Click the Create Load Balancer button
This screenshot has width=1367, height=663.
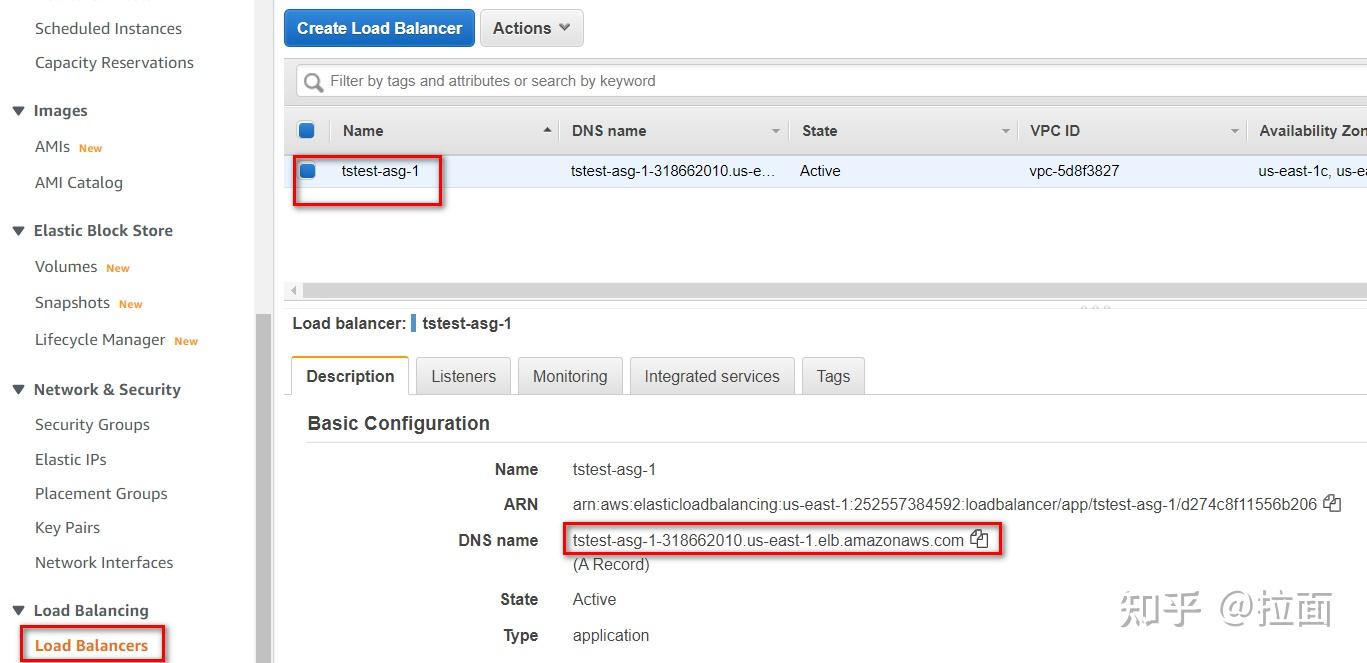click(379, 28)
